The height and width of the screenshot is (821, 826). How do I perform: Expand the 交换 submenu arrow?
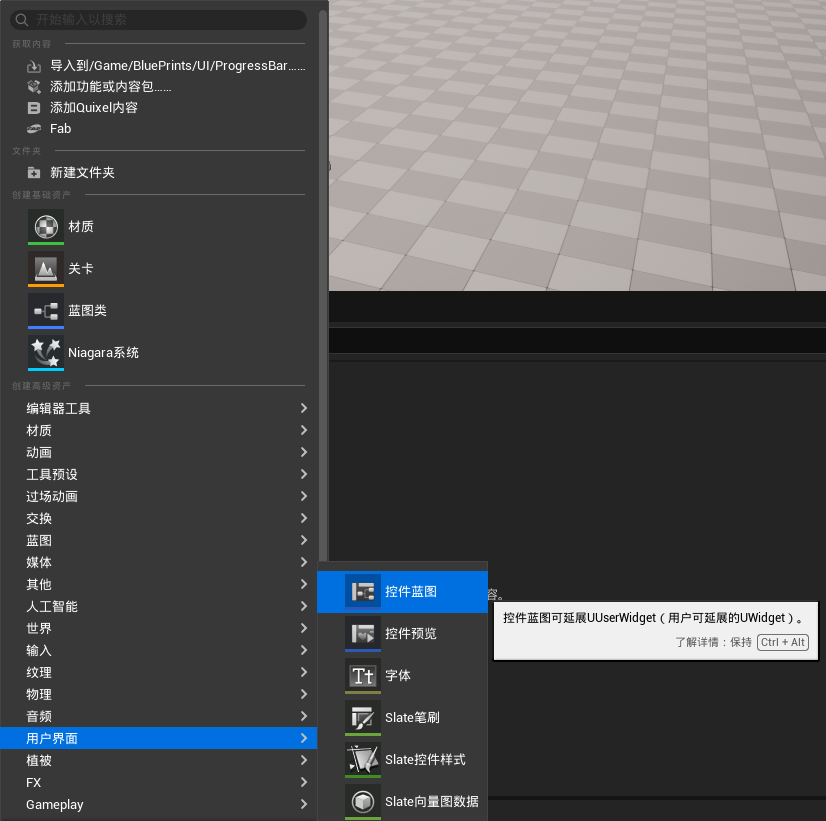coord(303,518)
